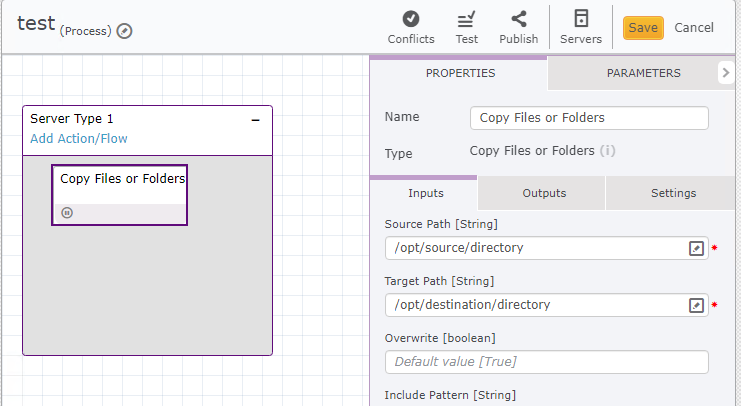The image size is (741, 406).
Task: Collapse the Server Type 1 container
Action: 255,119
